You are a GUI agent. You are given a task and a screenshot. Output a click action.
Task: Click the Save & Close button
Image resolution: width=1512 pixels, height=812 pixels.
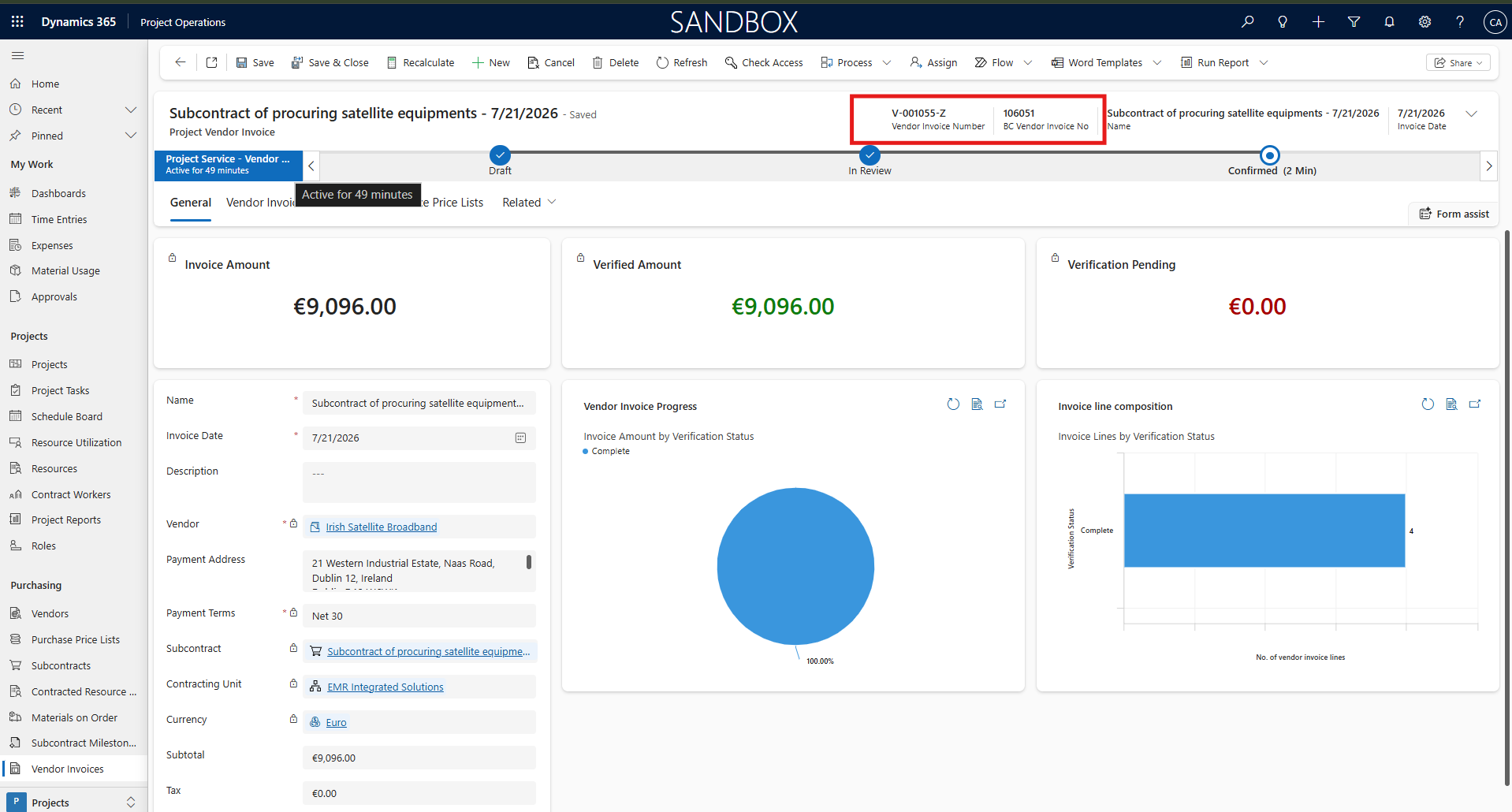click(x=330, y=62)
